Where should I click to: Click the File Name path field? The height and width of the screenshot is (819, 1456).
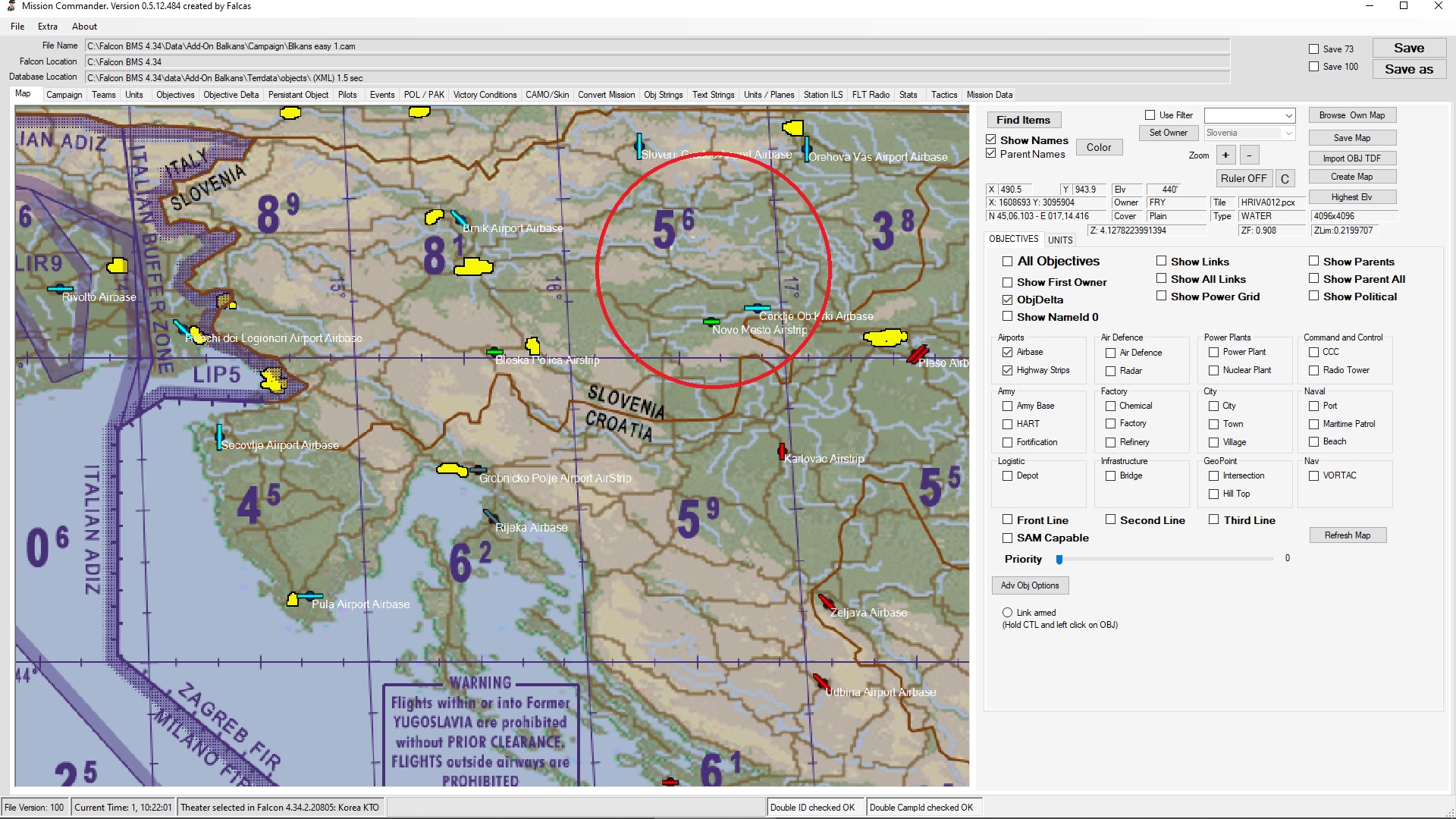point(657,46)
